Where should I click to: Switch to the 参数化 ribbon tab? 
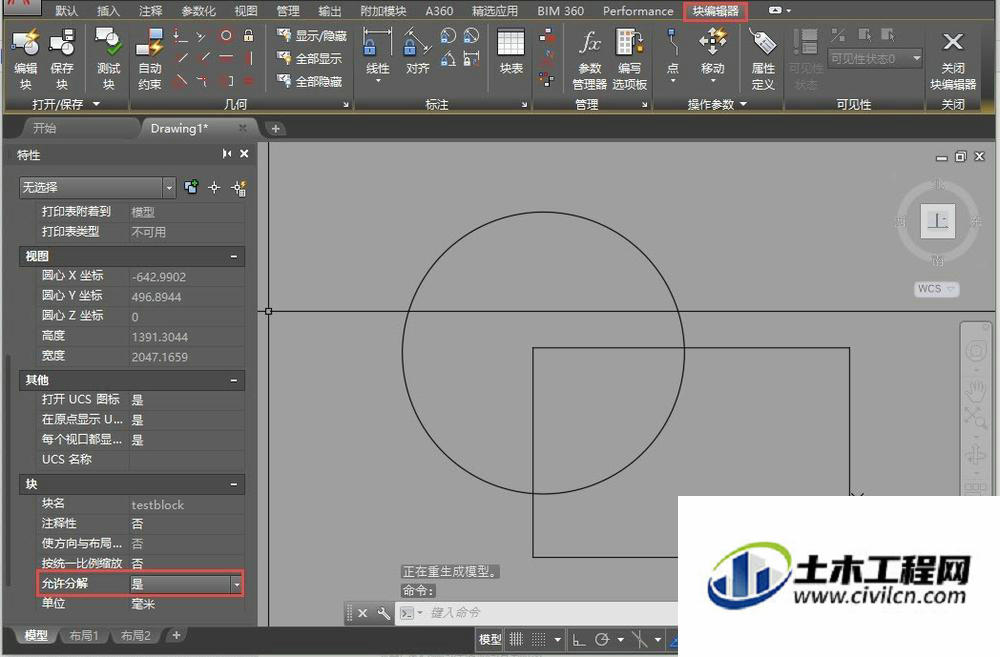(x=198, y=11)
